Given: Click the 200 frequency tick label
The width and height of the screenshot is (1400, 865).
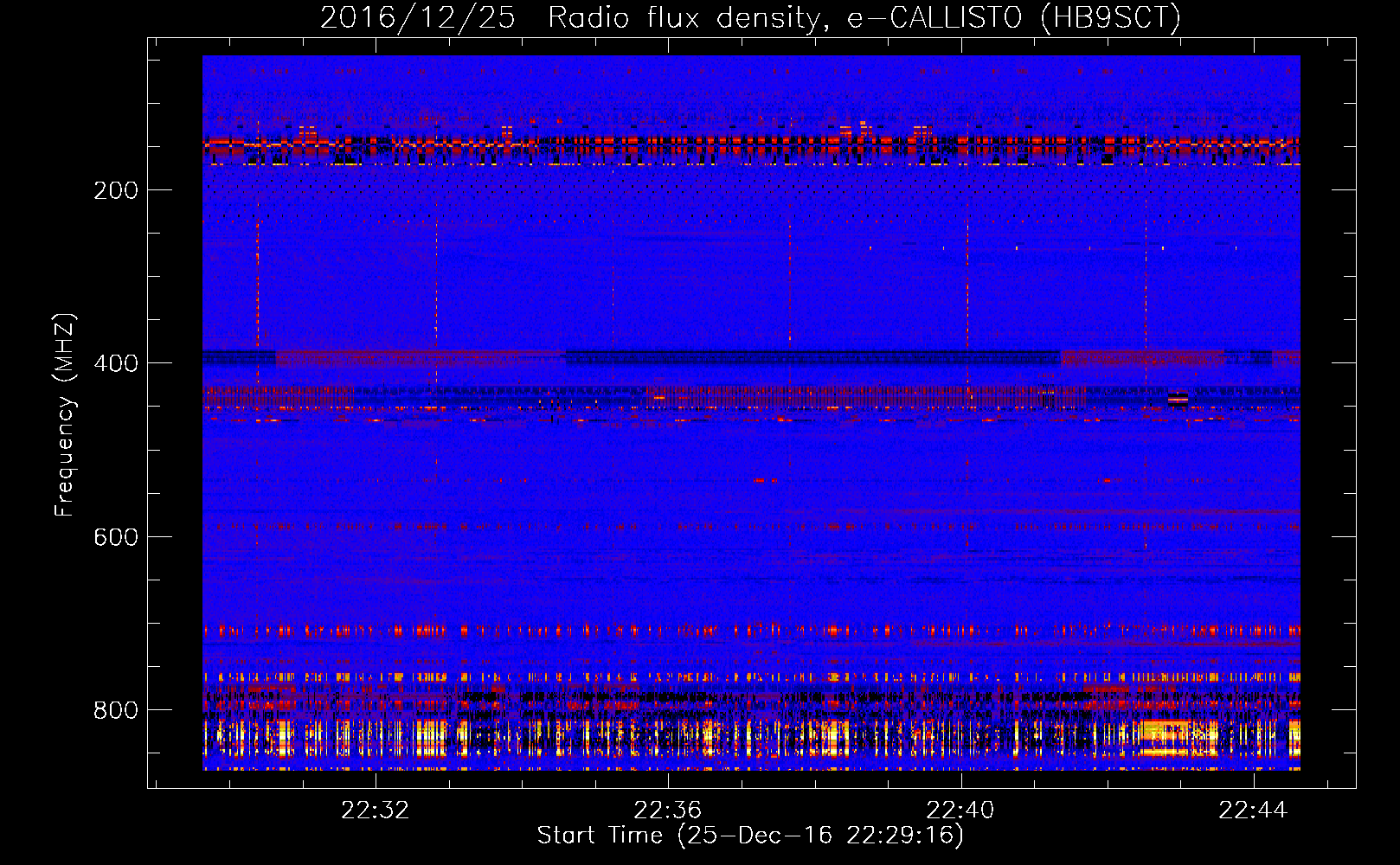Looking at the screenshot, I should (116, 190).
